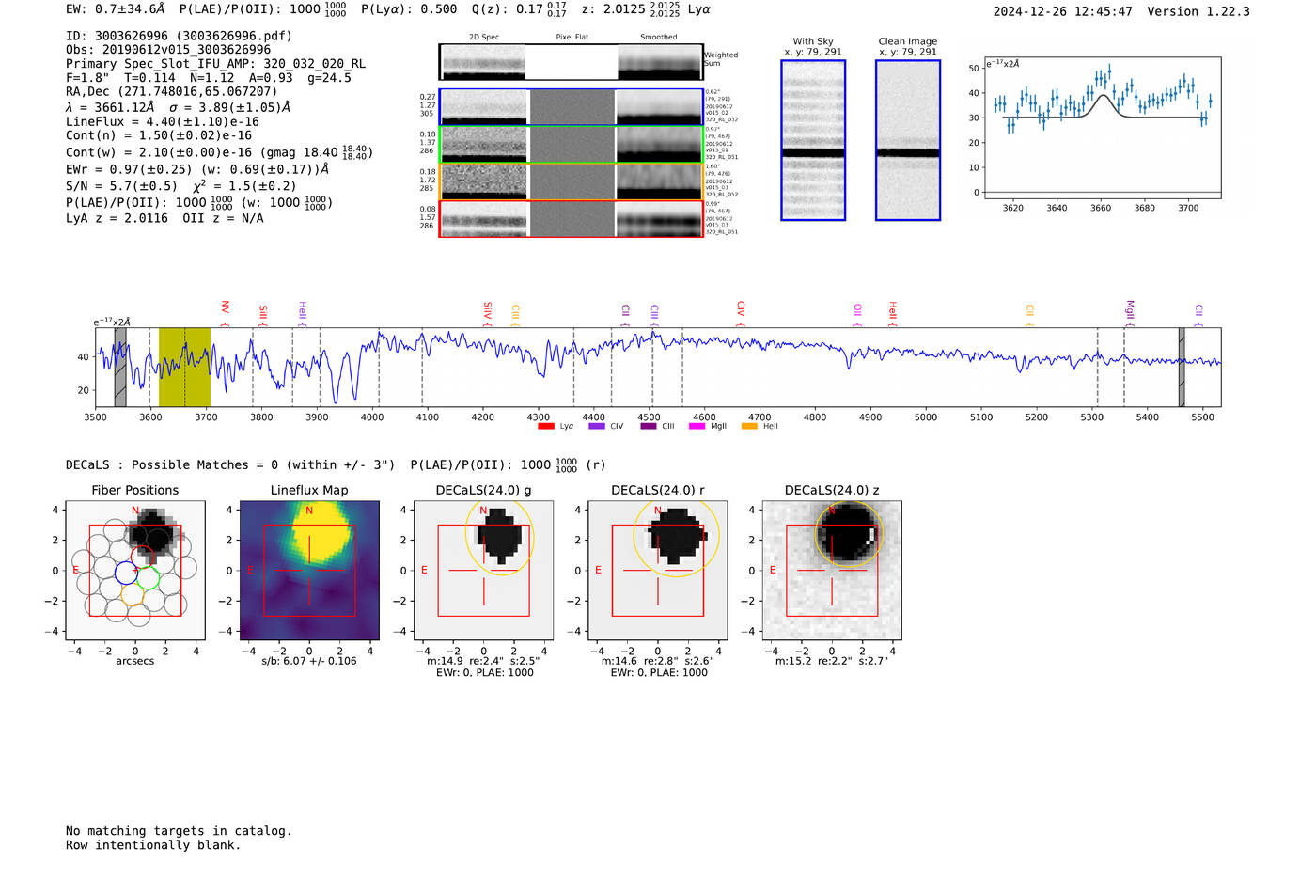Viewport: 1316px width, 896px height.
Task: Click 'No matching targets in catalog.' text
Action: coord(179,831)
